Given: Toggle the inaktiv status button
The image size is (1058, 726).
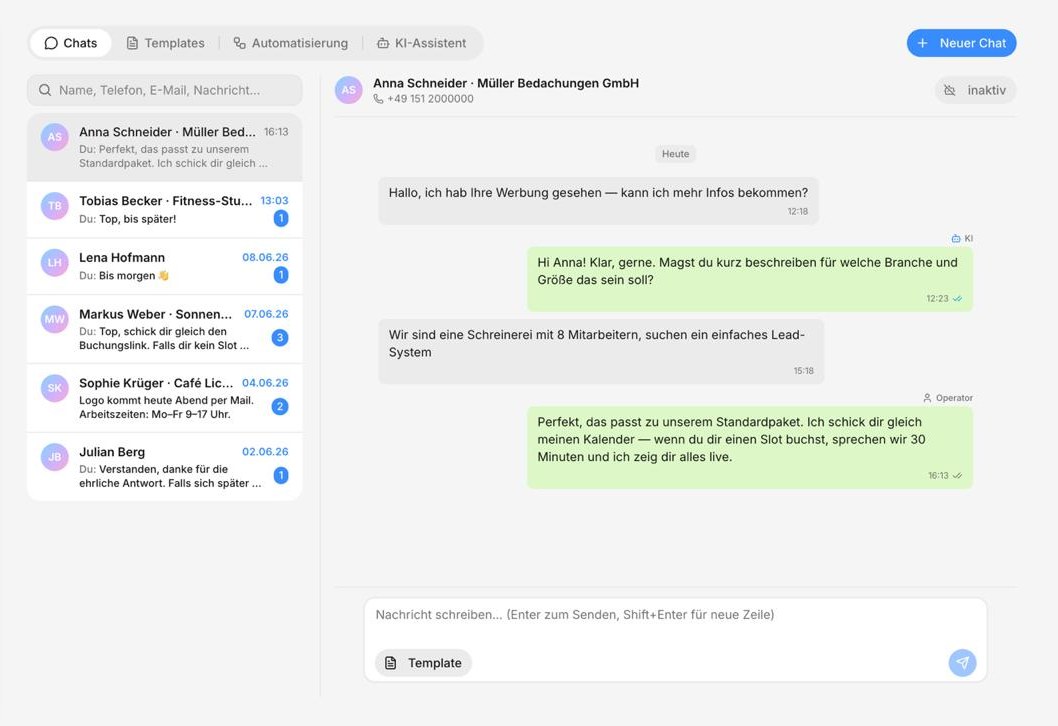Looking at the screenshot, I should tap(975, 90).
